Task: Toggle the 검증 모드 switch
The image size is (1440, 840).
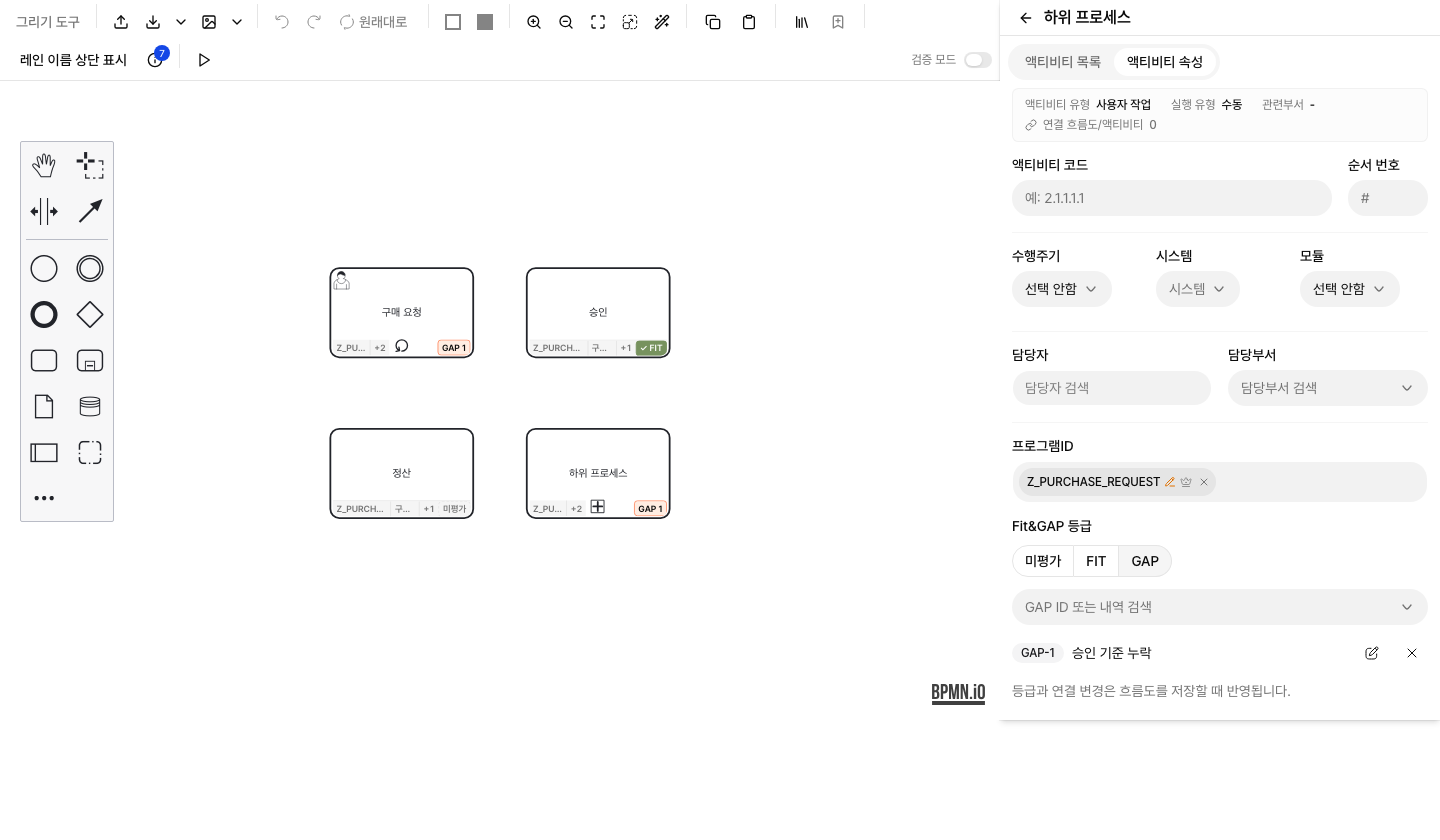Action: (x=978, y=60)
